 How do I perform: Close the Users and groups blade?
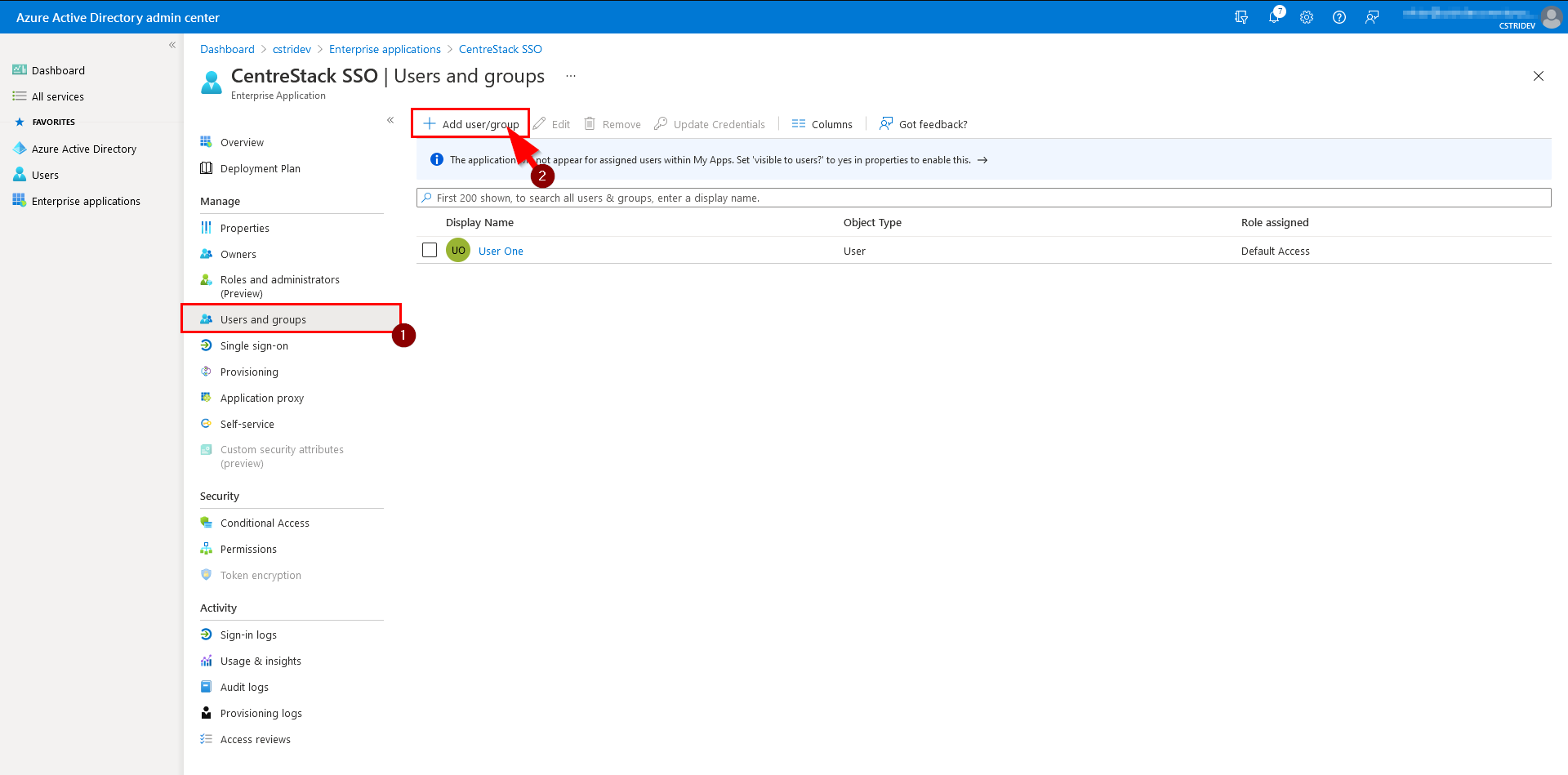coord(1539,76)
